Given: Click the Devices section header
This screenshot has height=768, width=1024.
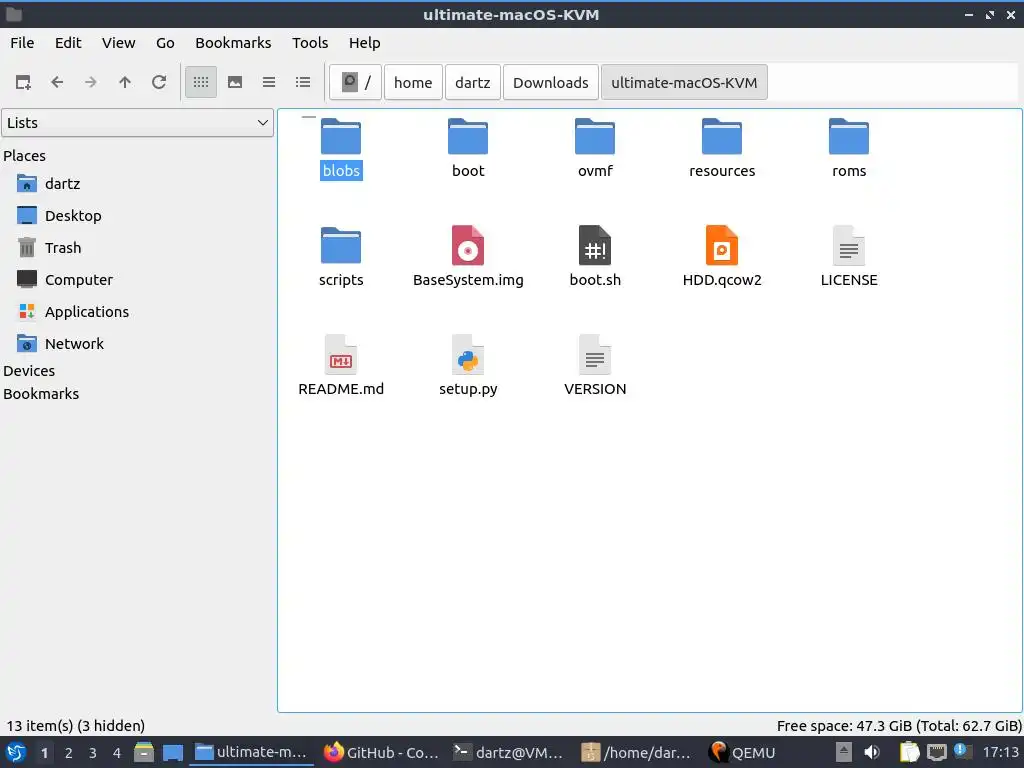Looking at the screenshot, I should pyautogui.click(x=29, y=370).
